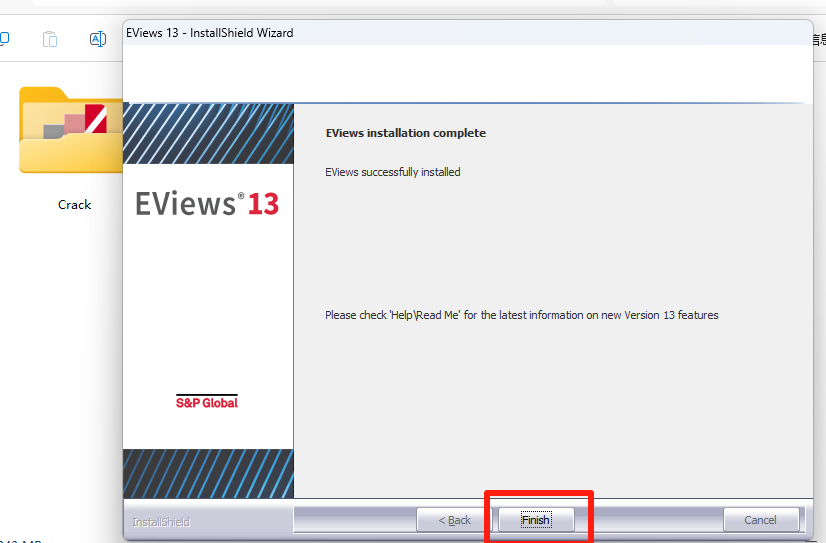Click the Finish button
The image size is (826, 543).
[x=536, y=520]
